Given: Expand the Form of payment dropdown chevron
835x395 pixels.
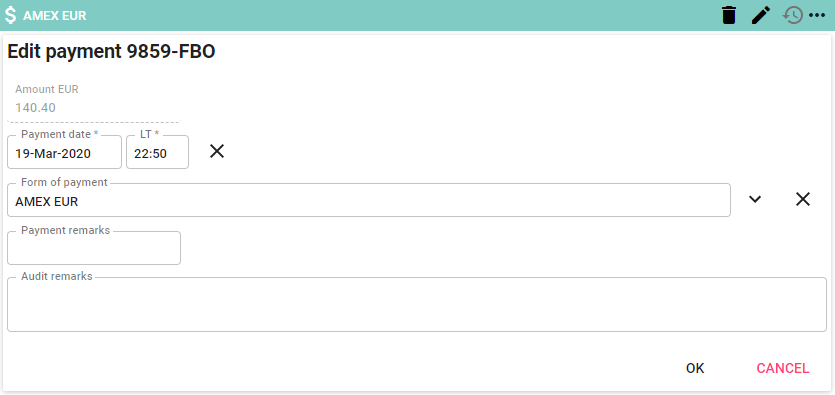Looking at the screenshot, I should pos(755,200).
